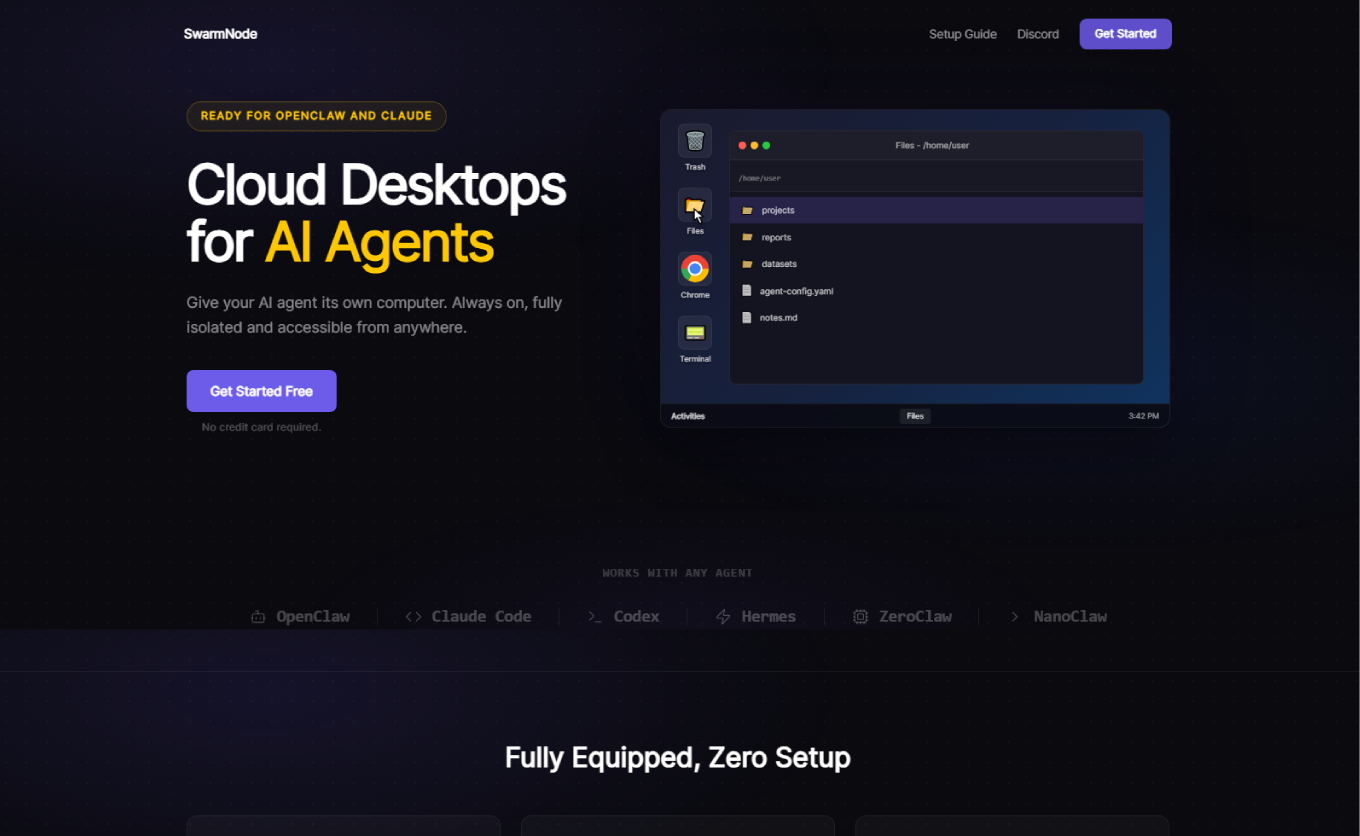Screen dimensions: 1360x836
Task: Open the Setup Guide link
Action: 963,34
